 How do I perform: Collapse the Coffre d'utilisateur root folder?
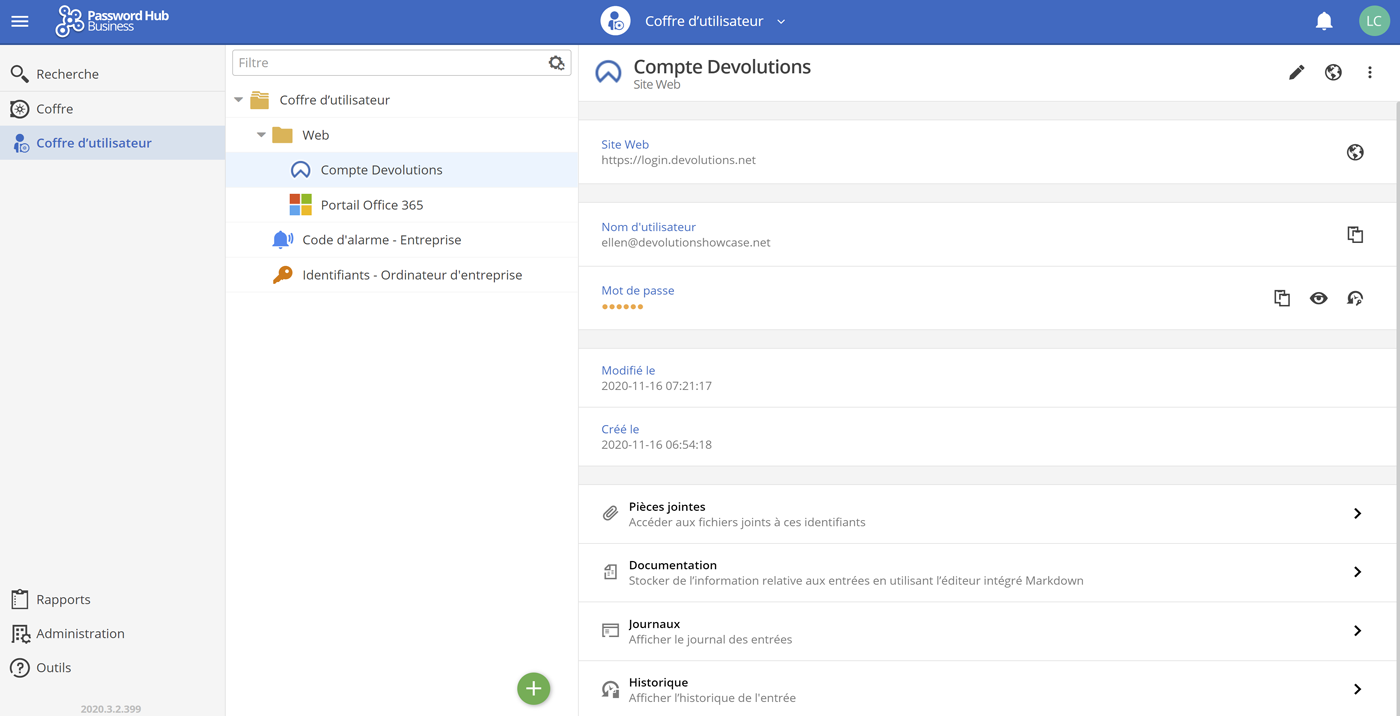239,100
